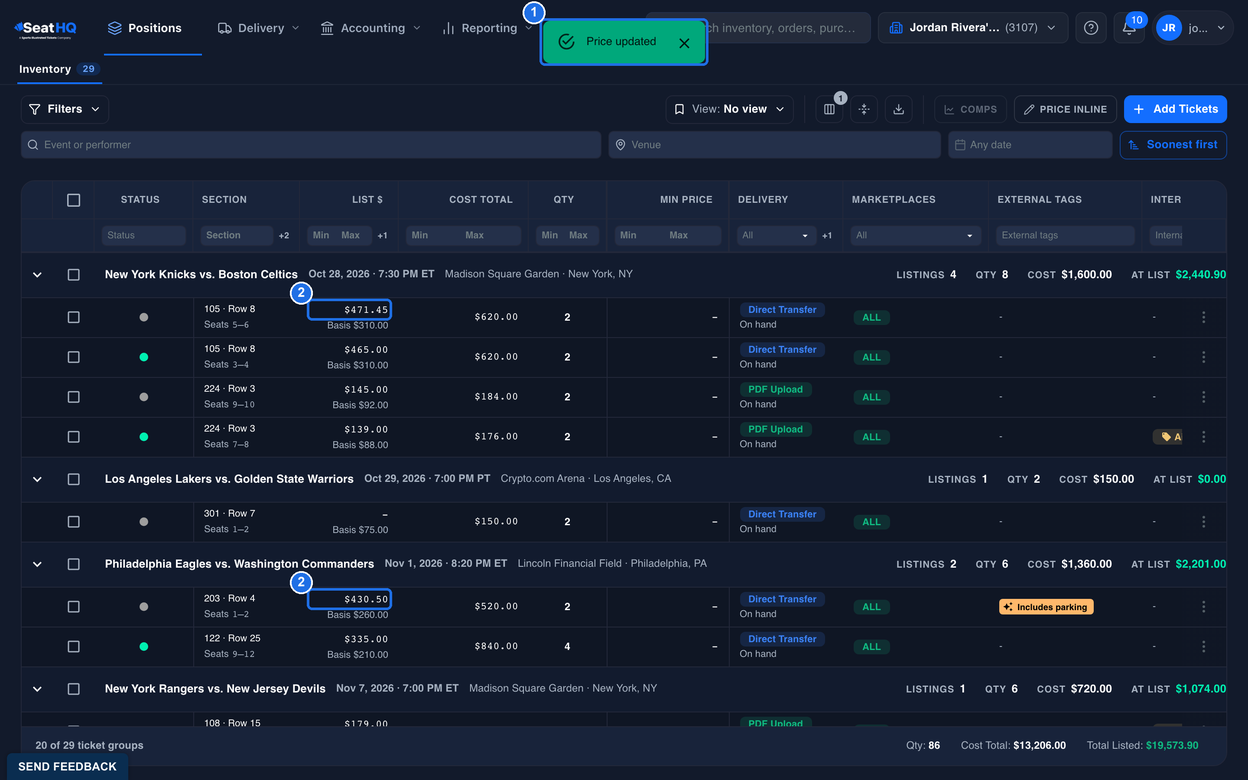1248x780 pixels.
Task: Check the 301 Row 7 listing checkbox
Action: point(73,522)
